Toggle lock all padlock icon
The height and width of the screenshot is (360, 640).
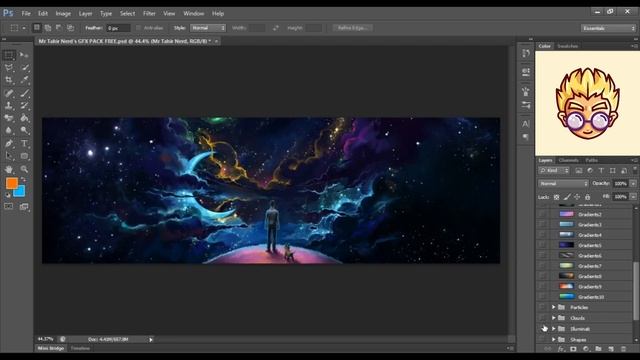click(x=588, y=197)
